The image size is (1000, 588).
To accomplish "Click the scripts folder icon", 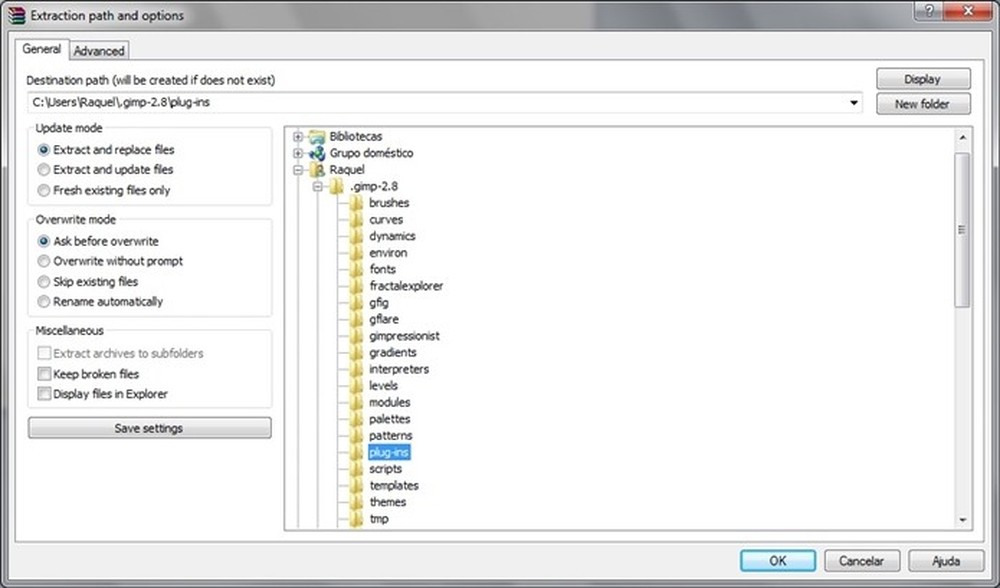I will 356,468.
